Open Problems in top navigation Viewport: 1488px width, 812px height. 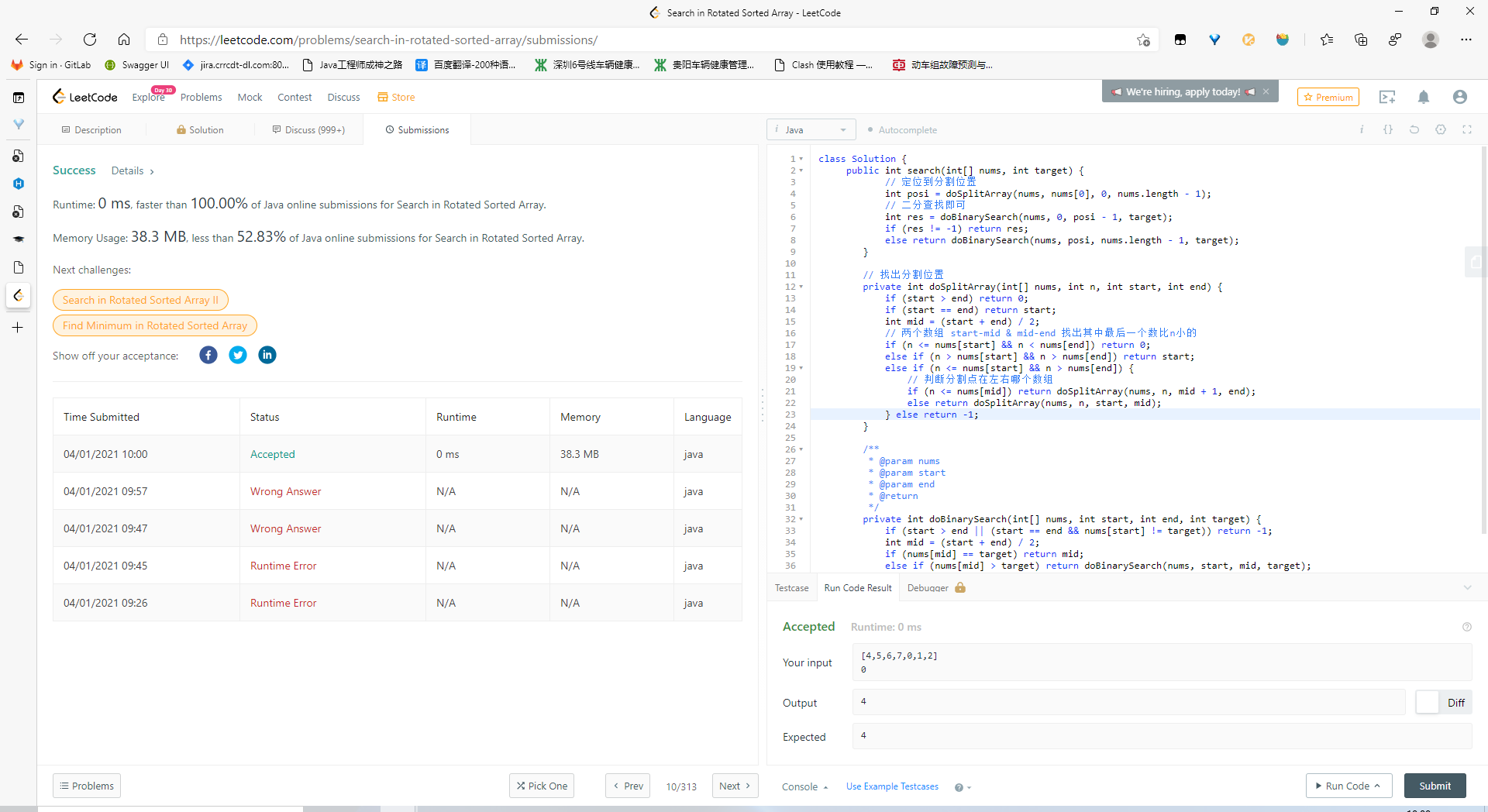tap(201, 97)
